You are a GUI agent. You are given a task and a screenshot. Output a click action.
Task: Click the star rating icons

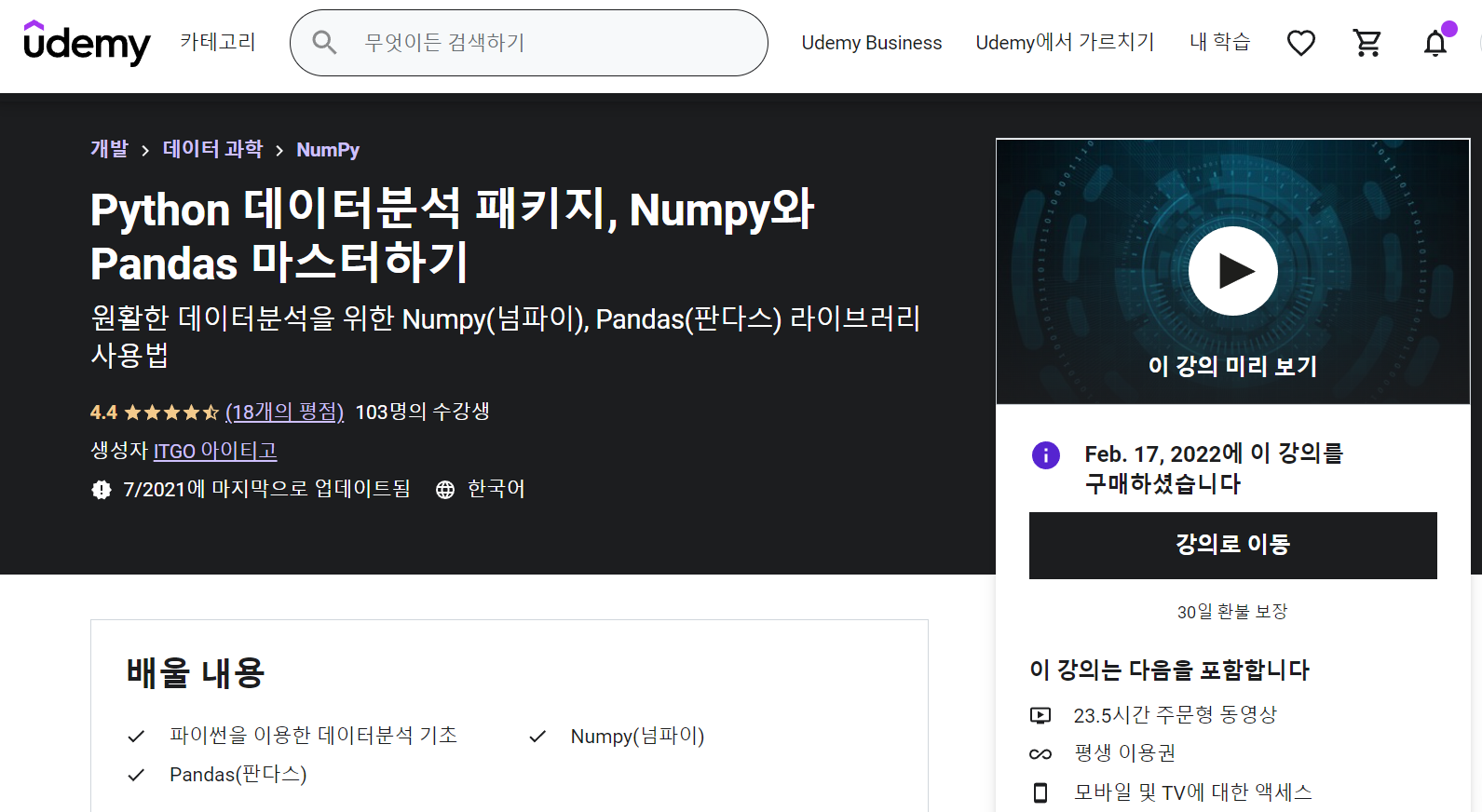pyautogui.click(x=171, y=413)
